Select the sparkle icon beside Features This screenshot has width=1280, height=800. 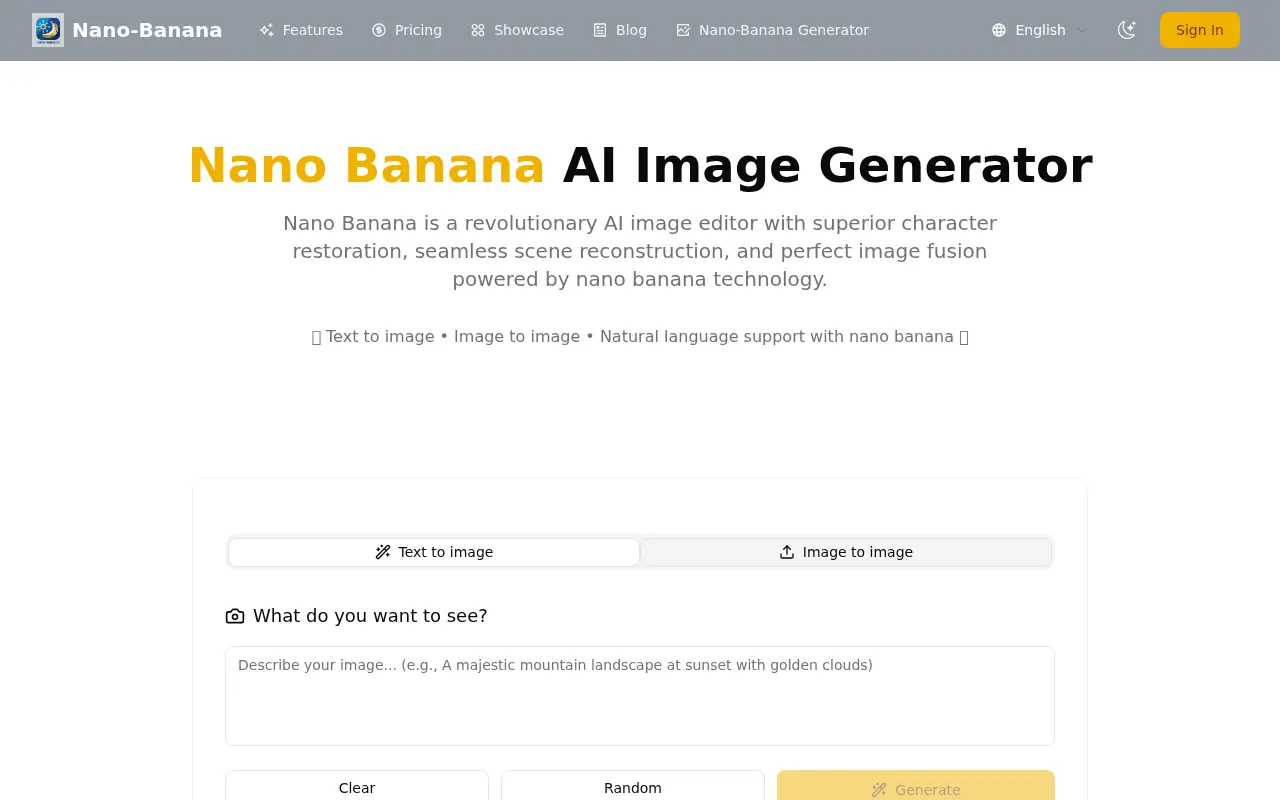[267, 30]
